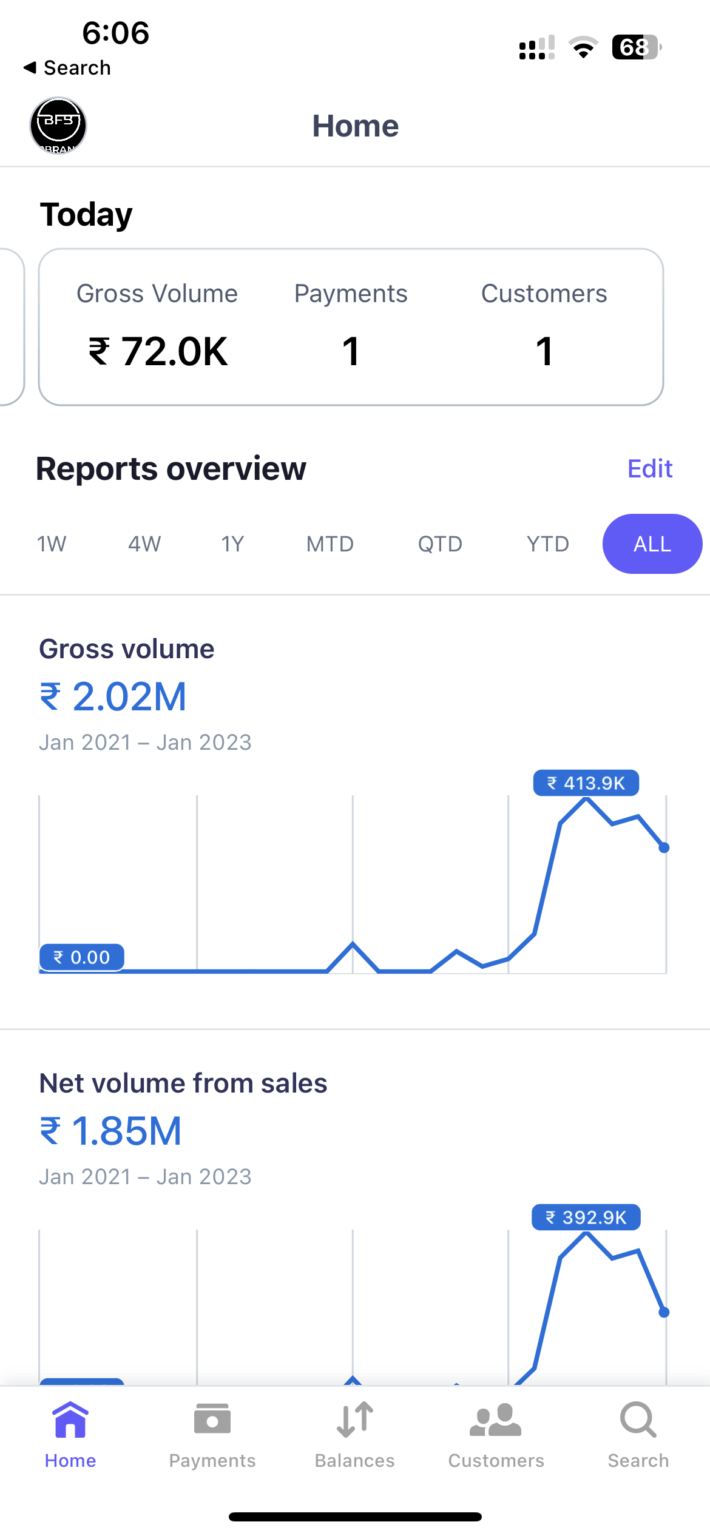Tap the Search magnifier icon
710x1536 pixels.
pyautogui.click(x=638, y=1420)
